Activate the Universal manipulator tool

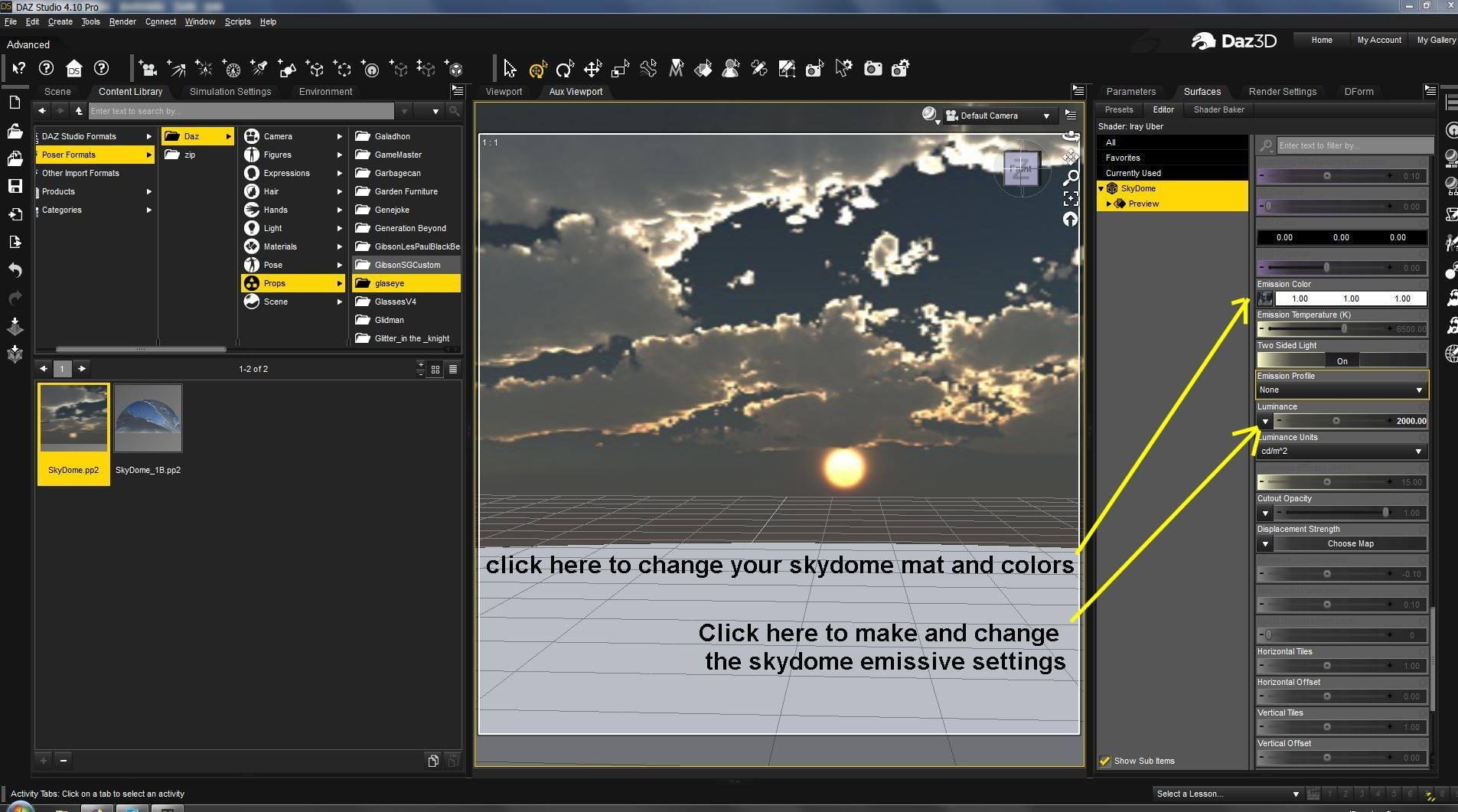[x=537, y=69]
